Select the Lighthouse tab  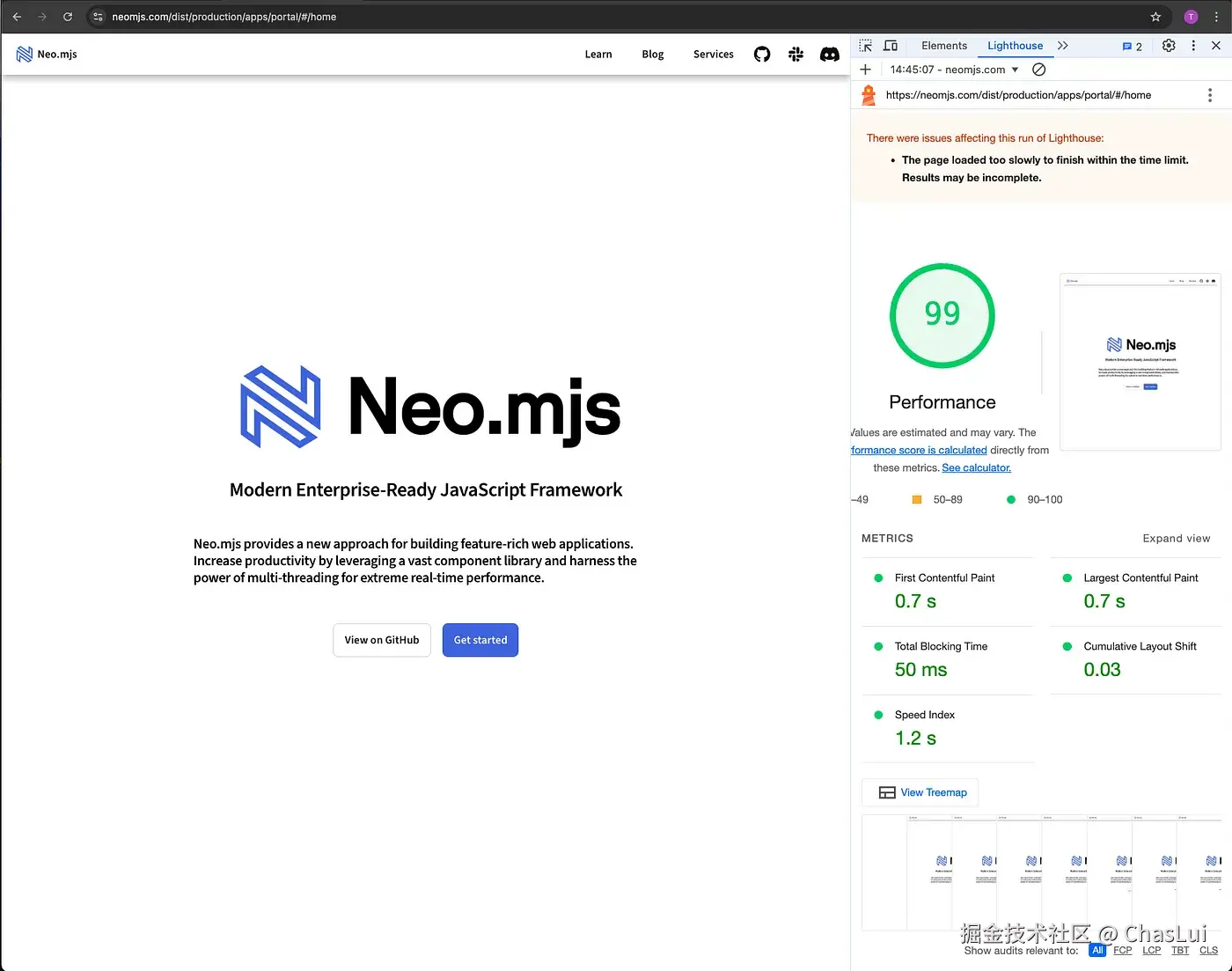pyautogui.click(x=1015, y=45)
